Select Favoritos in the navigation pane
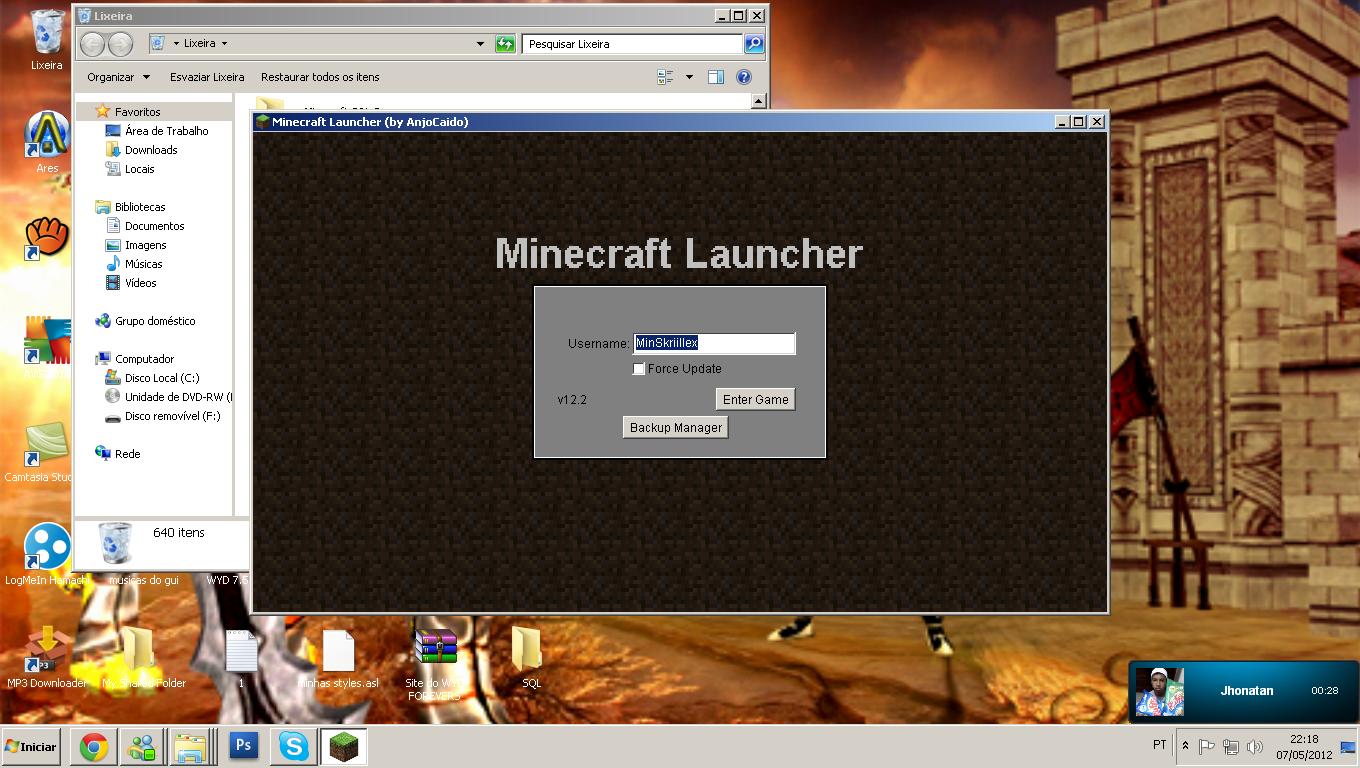The width and height of the screenshot is (1360, 768). point(137,112)
